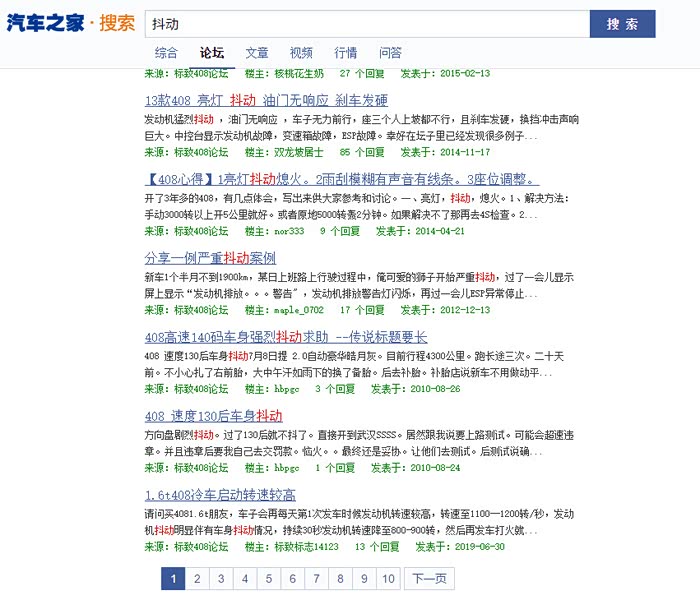The image size is (700, 600).
Task: Click the search input field containing 抖动
Action: point(366,23)
